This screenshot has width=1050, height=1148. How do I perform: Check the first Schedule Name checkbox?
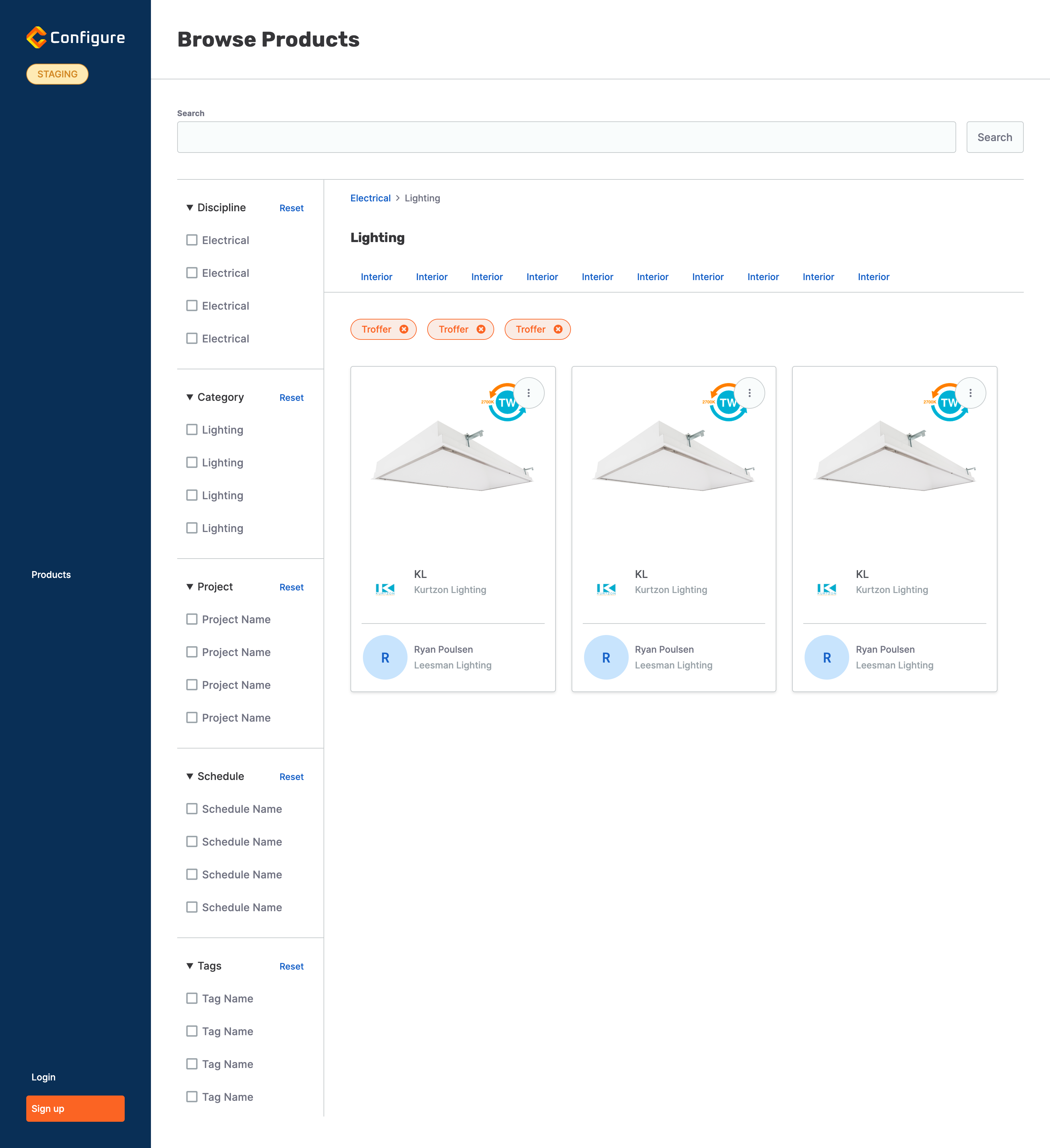192,809
